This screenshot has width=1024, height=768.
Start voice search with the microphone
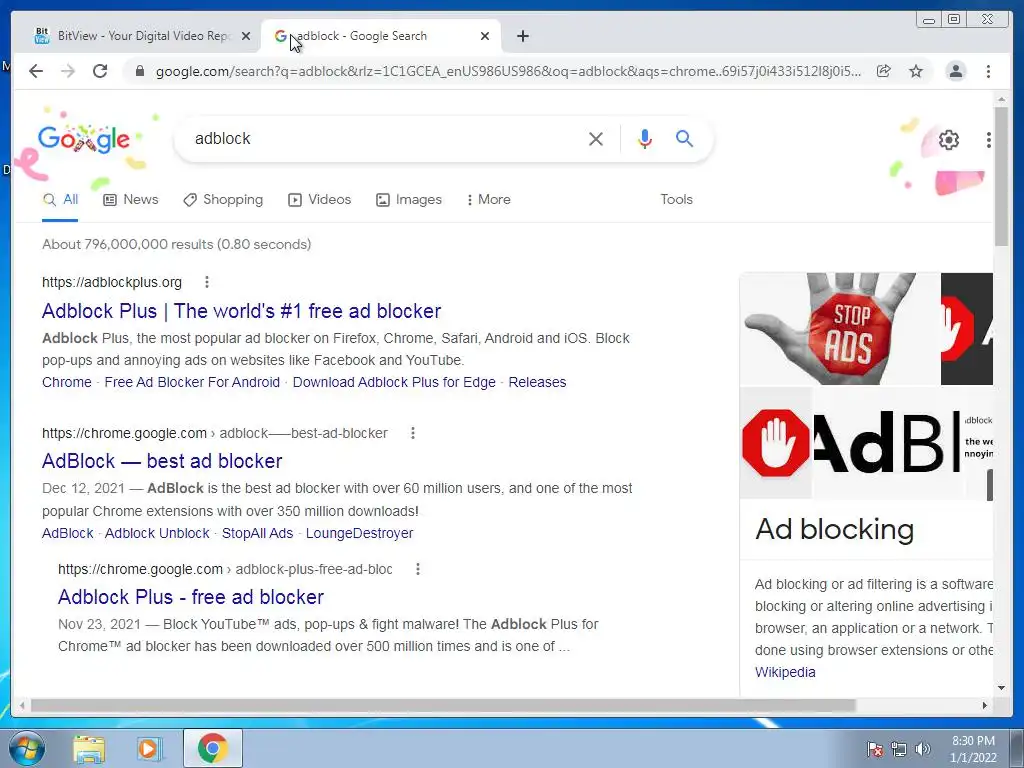pos(645,138)
